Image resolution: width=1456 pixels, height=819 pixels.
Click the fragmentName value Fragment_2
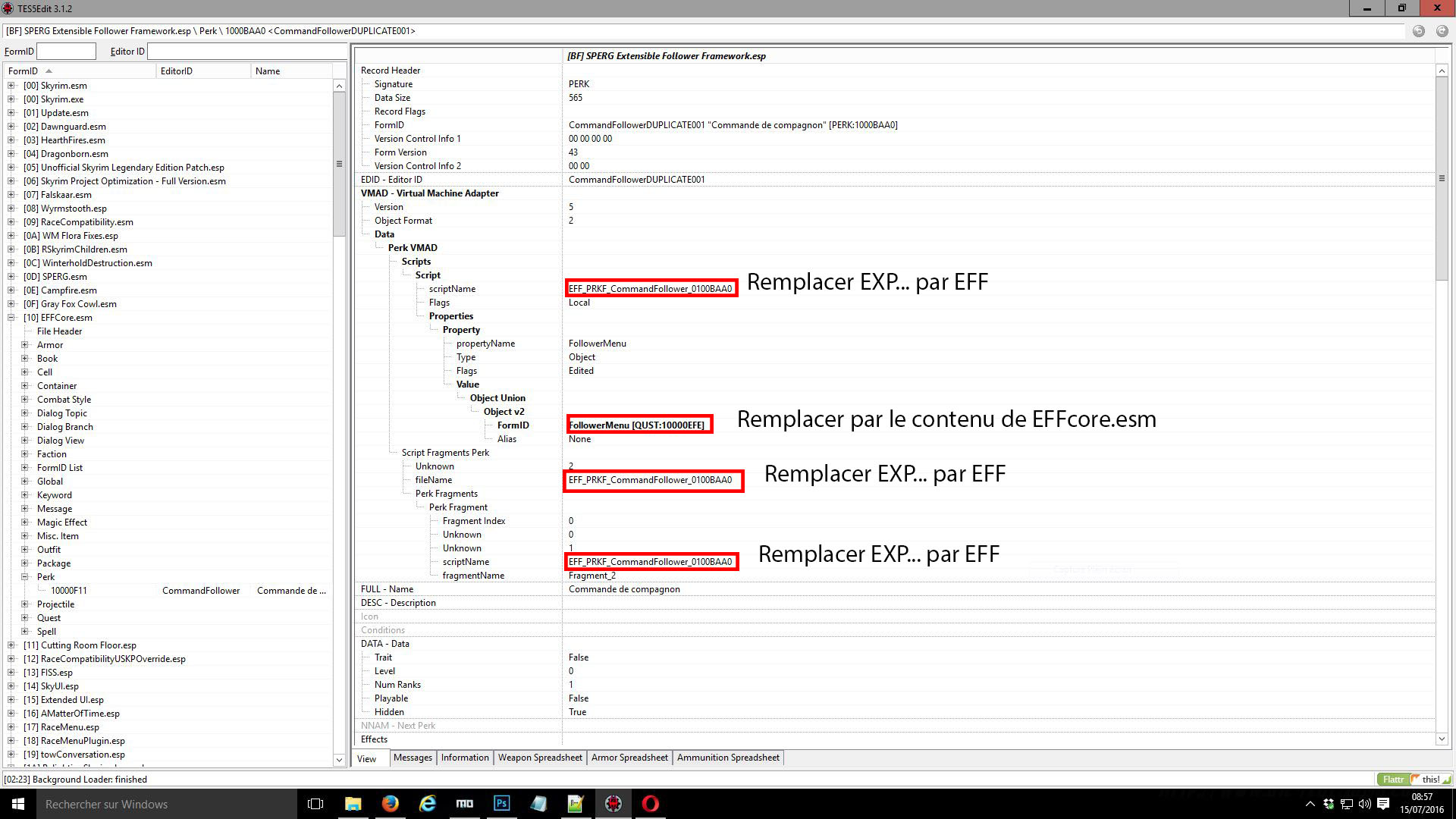click(x=591, y=576)
